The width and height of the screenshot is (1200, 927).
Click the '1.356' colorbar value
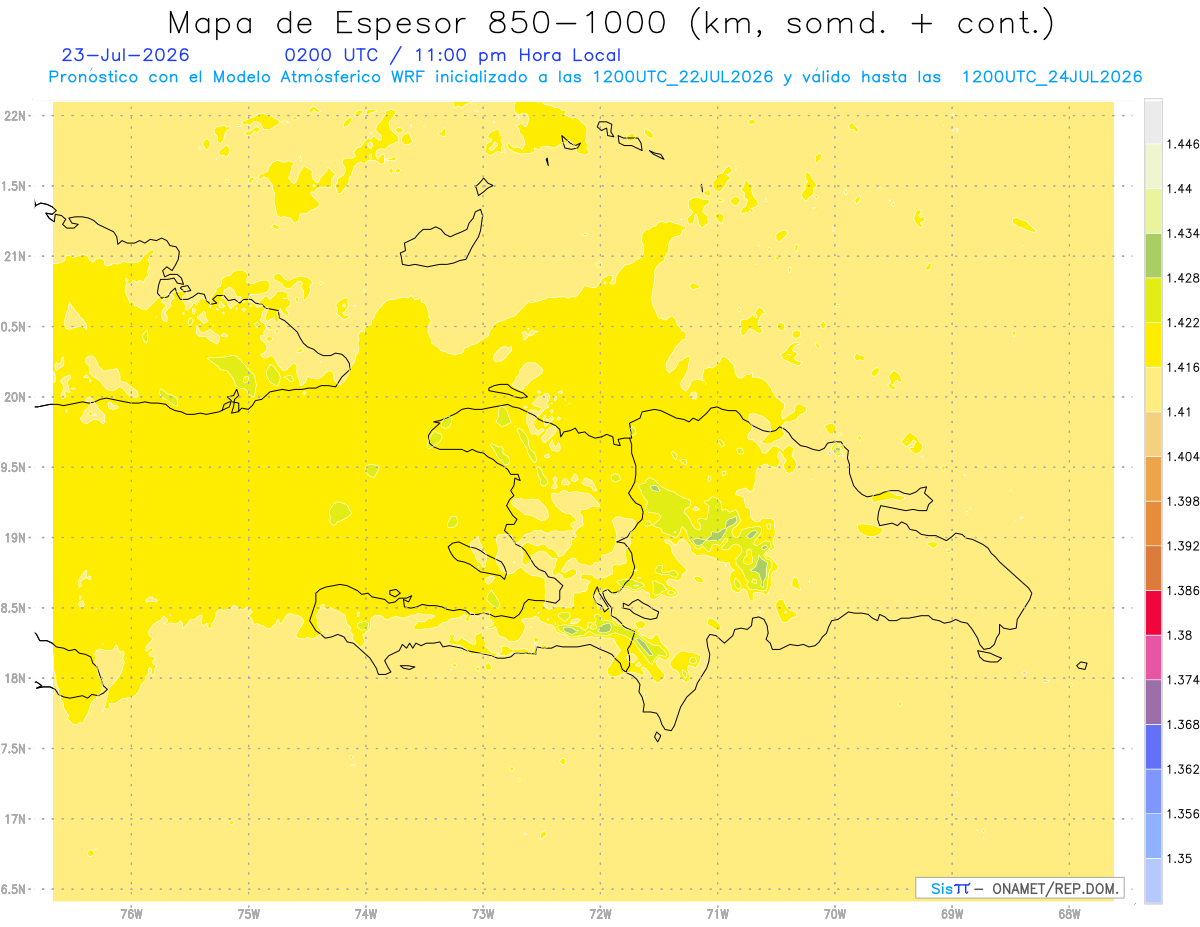click(x=1183, y=814)
